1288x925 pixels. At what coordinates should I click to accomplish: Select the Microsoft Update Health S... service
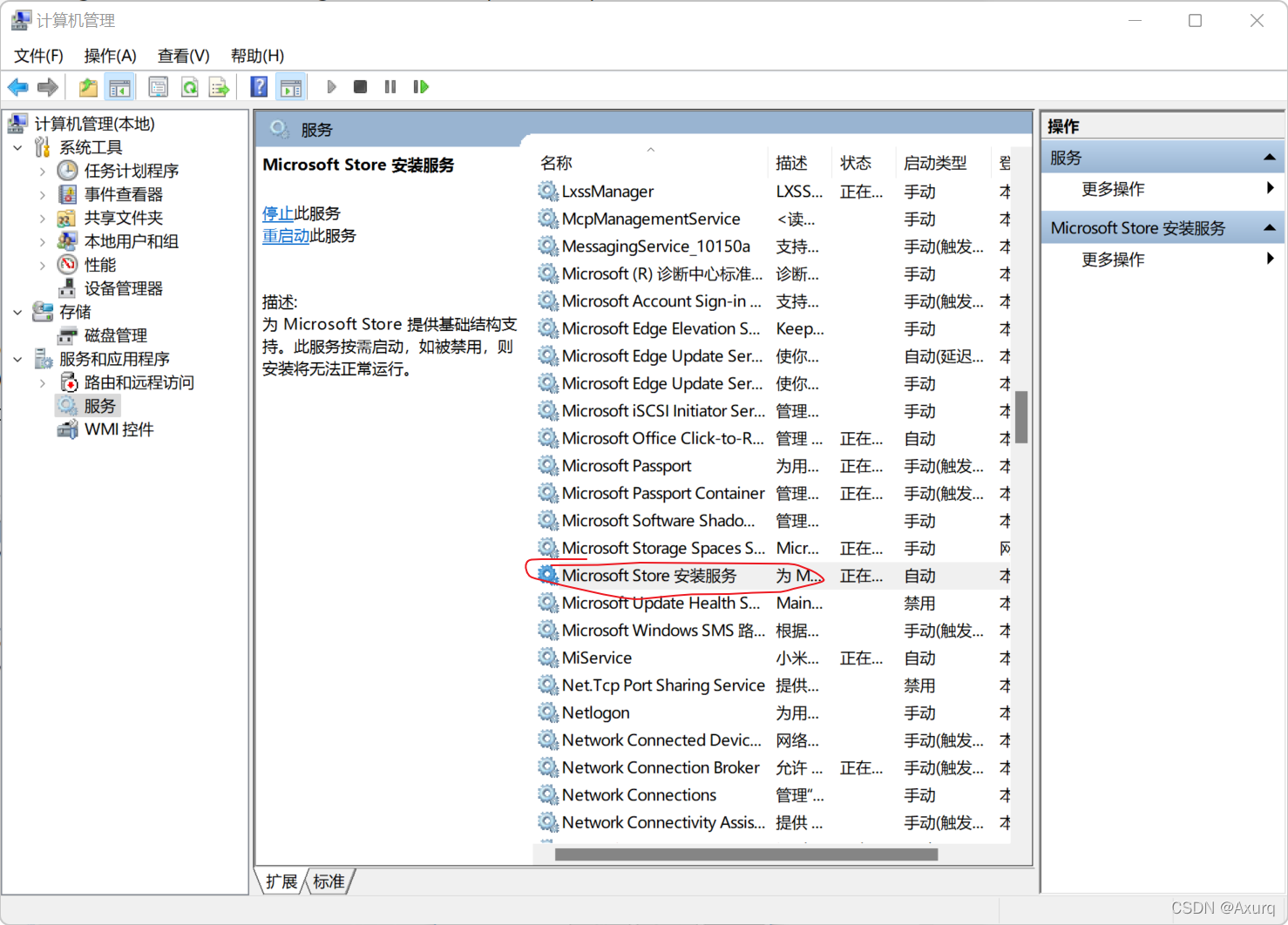click(772, 603)
